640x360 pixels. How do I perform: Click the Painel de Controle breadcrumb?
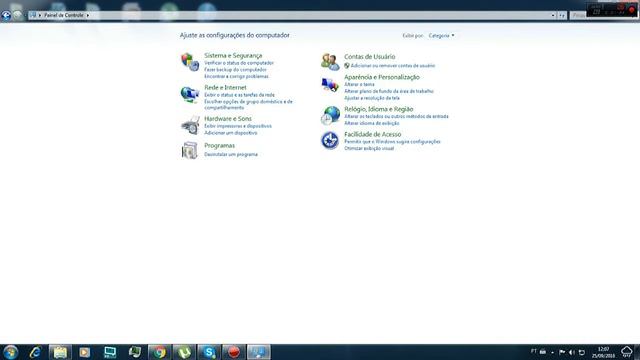coord(64,15)
